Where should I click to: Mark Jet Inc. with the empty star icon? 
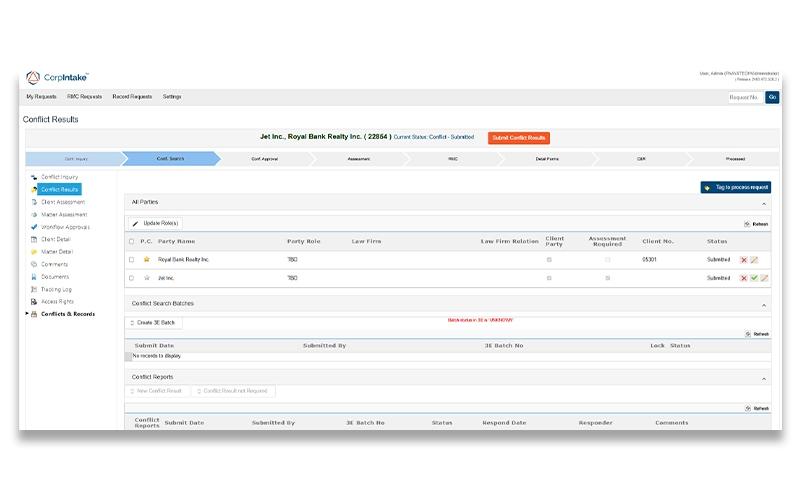coord(146,278)
